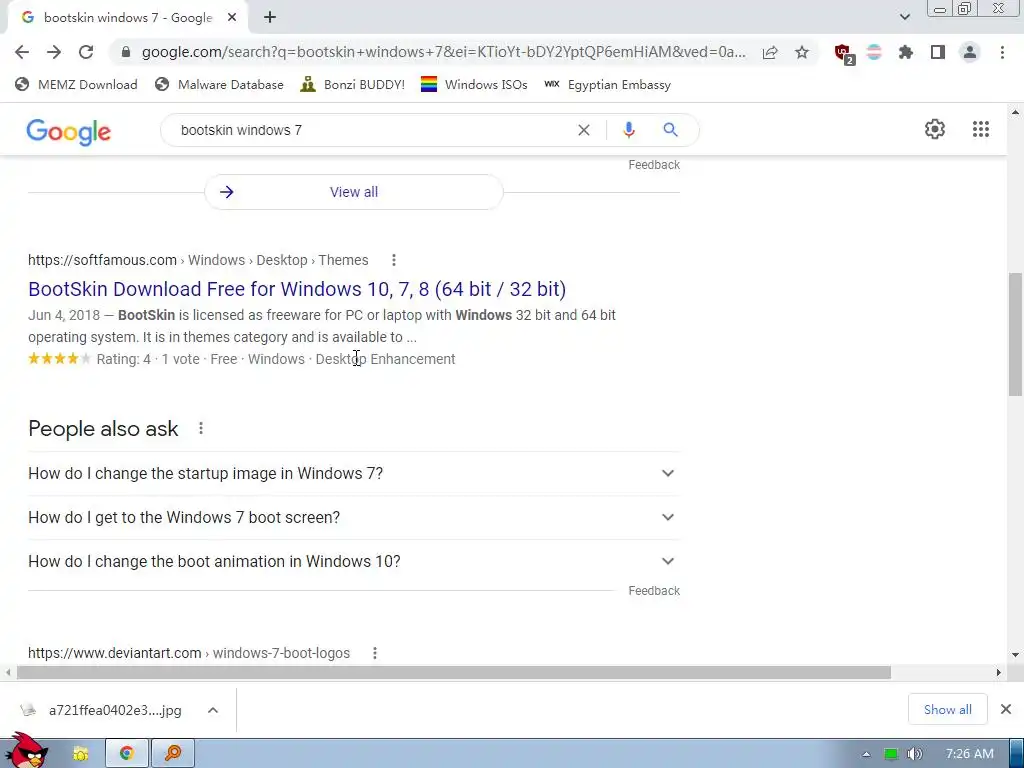Click Feedback below People also ask
The height and width of the screenshot is (768, 1024).
654,591
